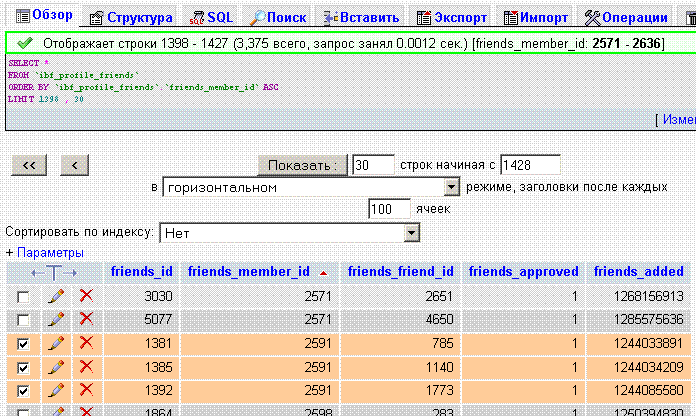This screenshot has height=416, width=696.
Task: Open the Операции tab
Action: pos(626,18)
